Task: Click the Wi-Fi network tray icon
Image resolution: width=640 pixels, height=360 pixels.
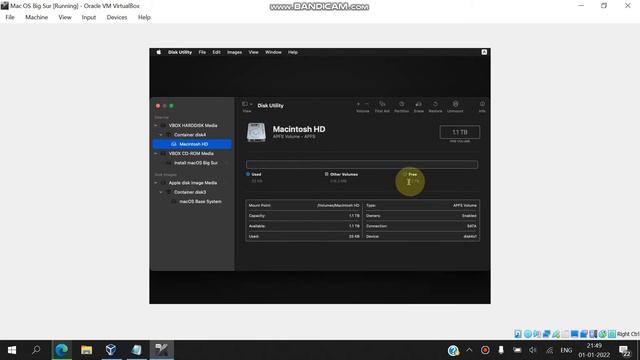Action: [x=549, y=350]
